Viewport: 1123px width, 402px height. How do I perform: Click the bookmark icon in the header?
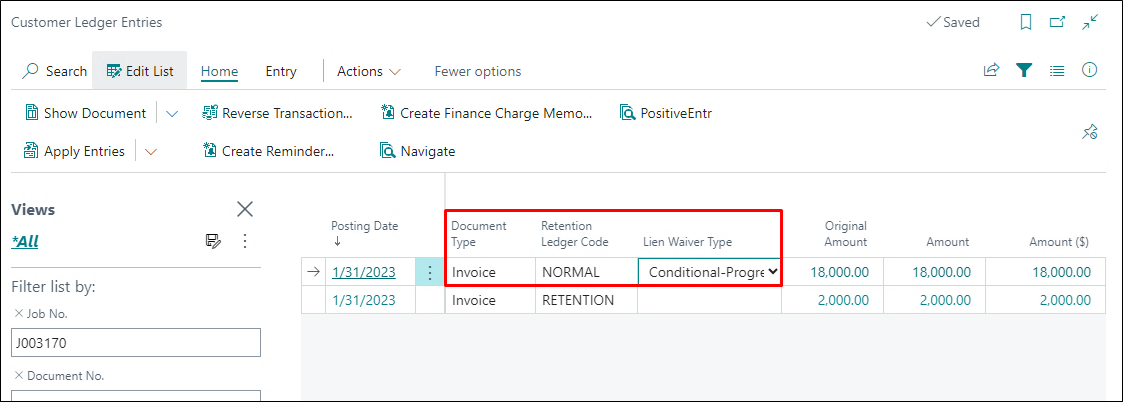point(1025,22)
